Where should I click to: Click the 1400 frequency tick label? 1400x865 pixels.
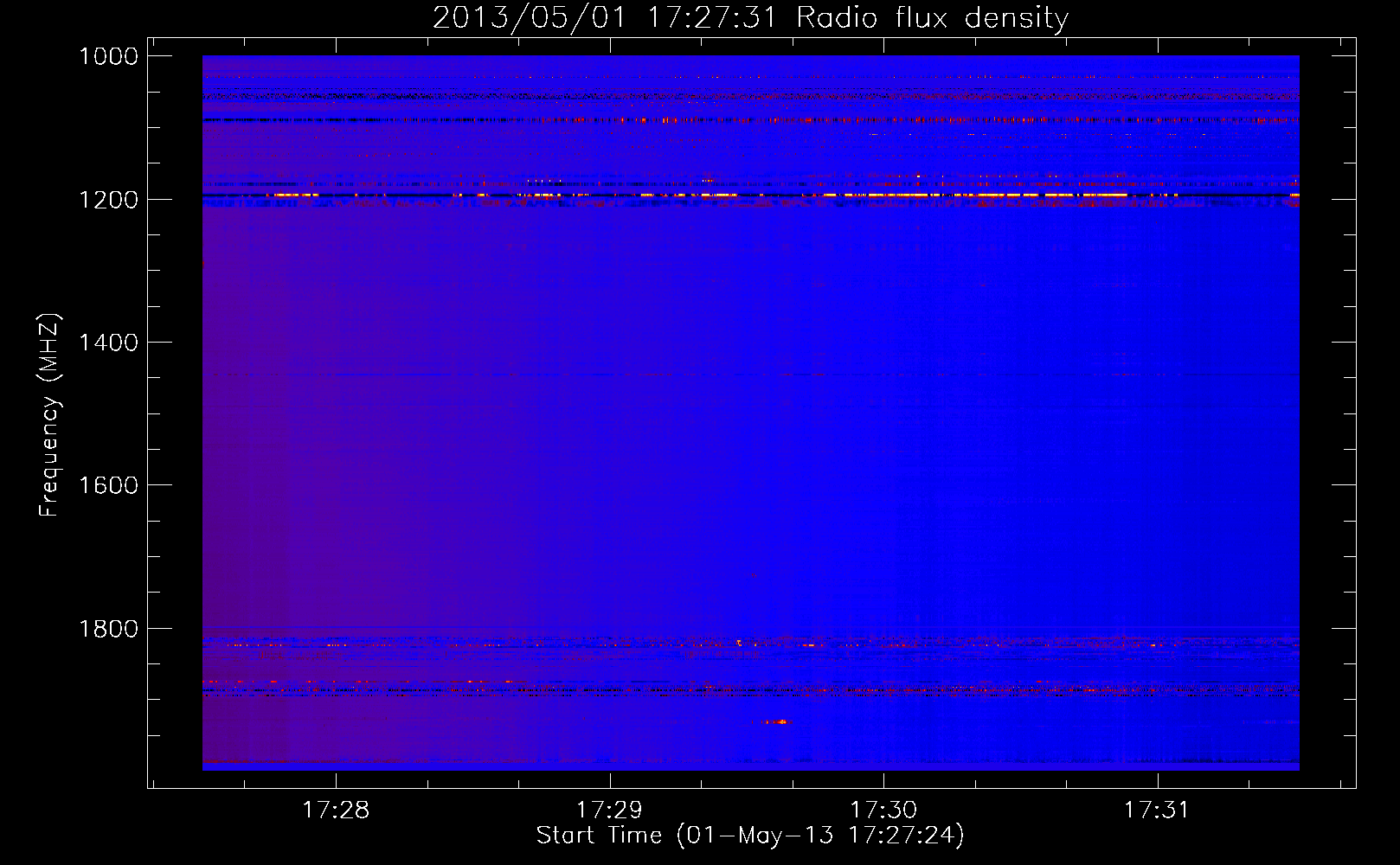pyautogui.click(x=108, y=343)
